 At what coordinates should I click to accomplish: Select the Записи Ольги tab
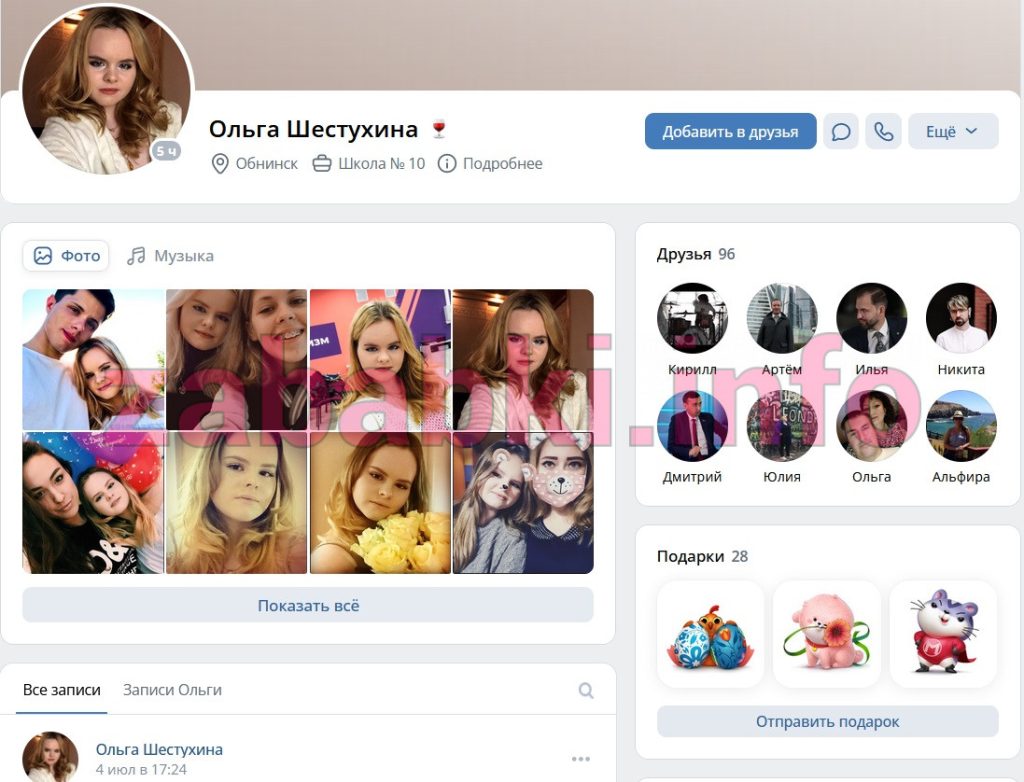tap(172, 690)
